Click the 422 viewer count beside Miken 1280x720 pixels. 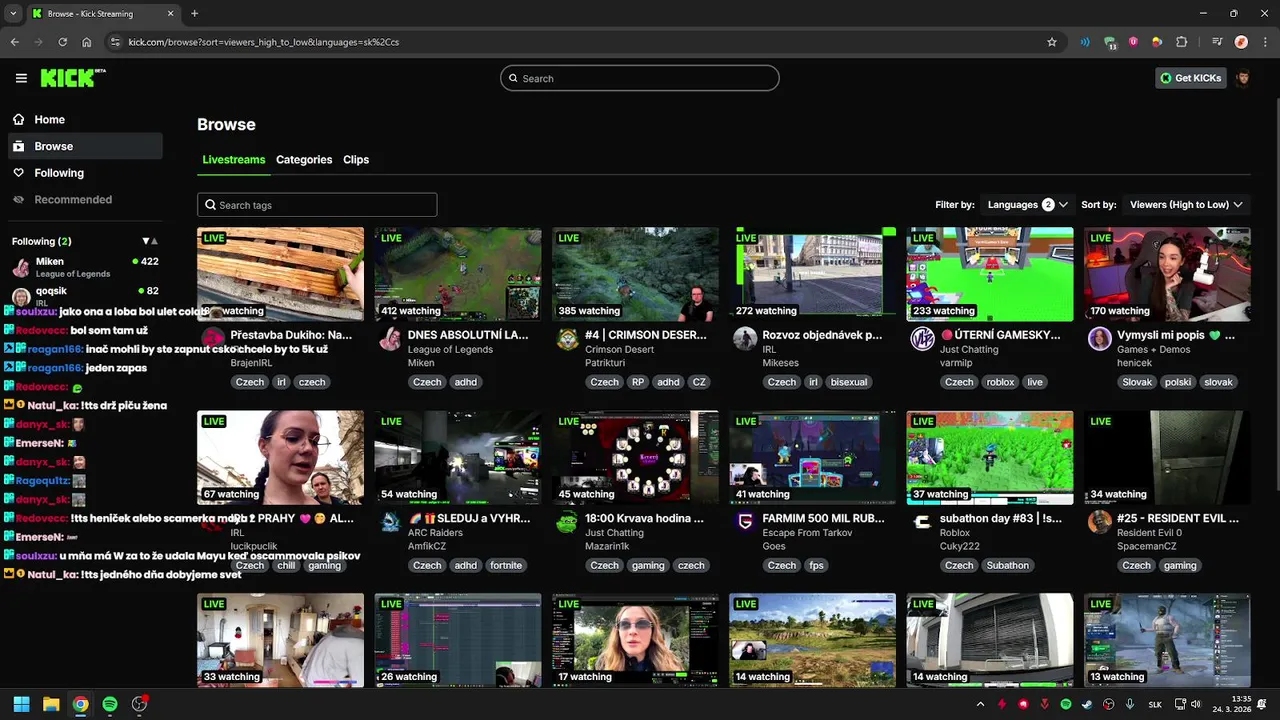click(x=150, y=261)
